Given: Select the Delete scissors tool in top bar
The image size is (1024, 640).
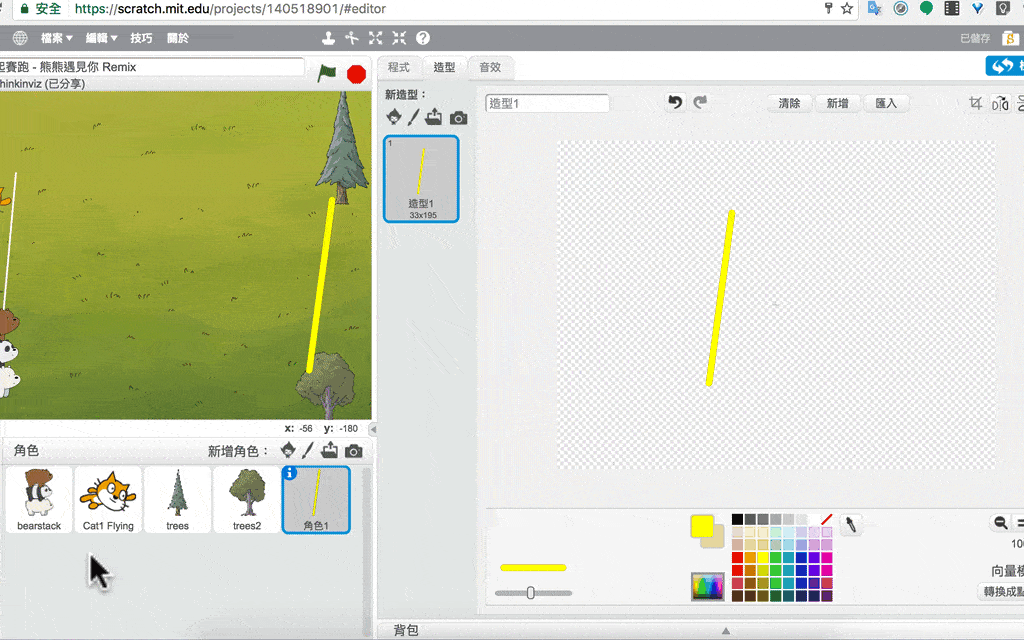Looking at the screenshot, I should pos(352,38).
